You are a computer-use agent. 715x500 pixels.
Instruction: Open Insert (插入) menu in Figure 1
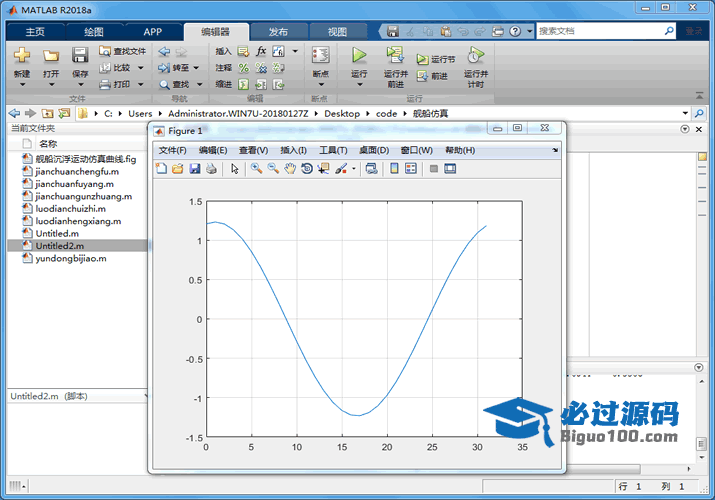(x=293, y=150)
